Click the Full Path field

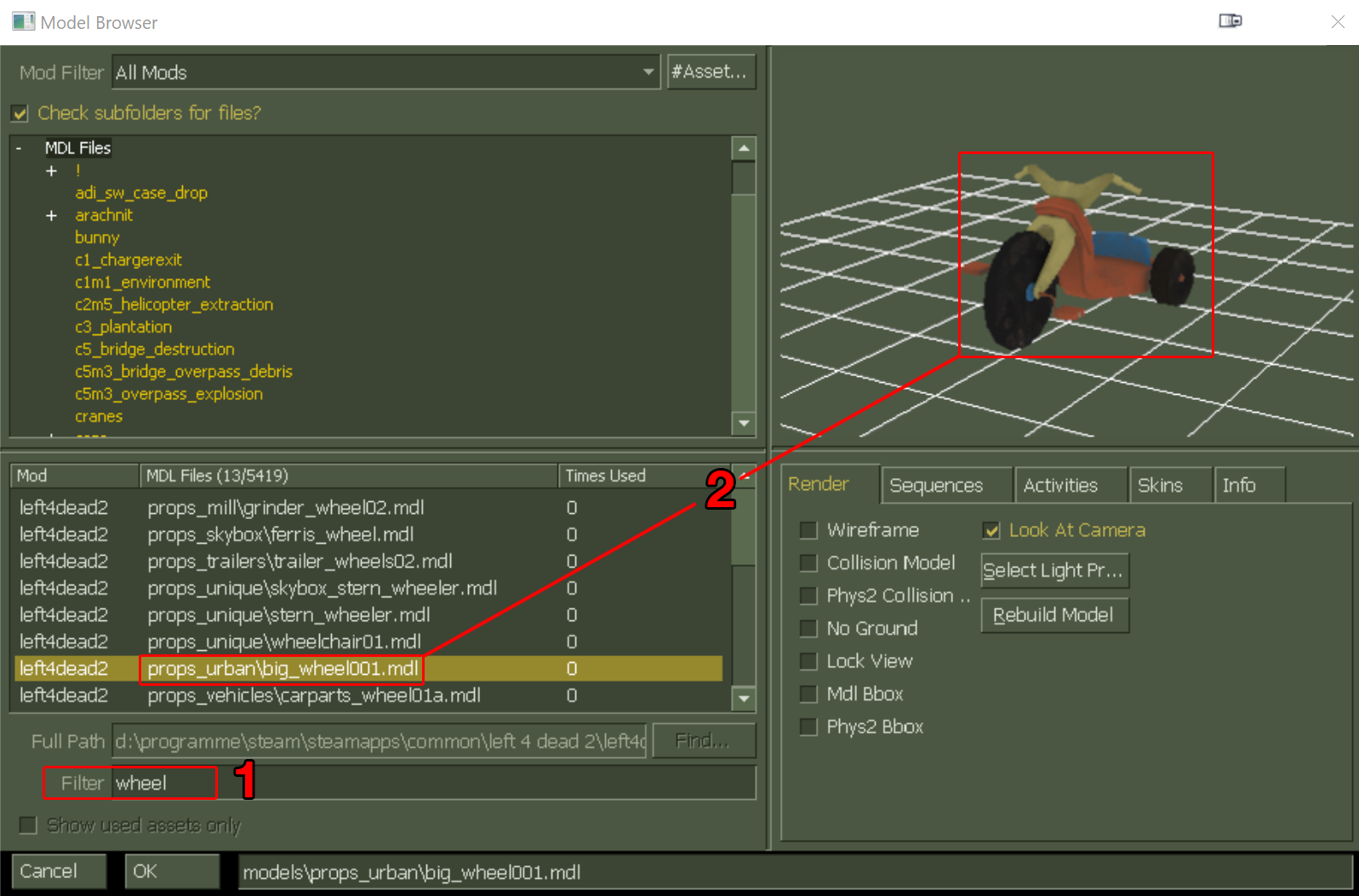click(379, 741)
